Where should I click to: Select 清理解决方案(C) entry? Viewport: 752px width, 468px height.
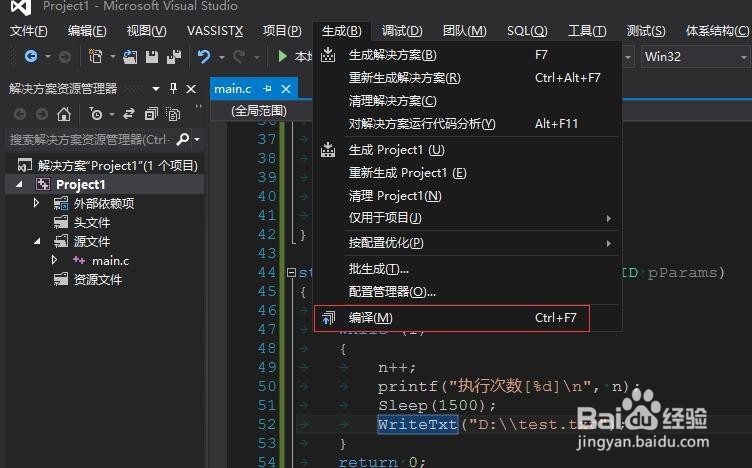[468, 101]
